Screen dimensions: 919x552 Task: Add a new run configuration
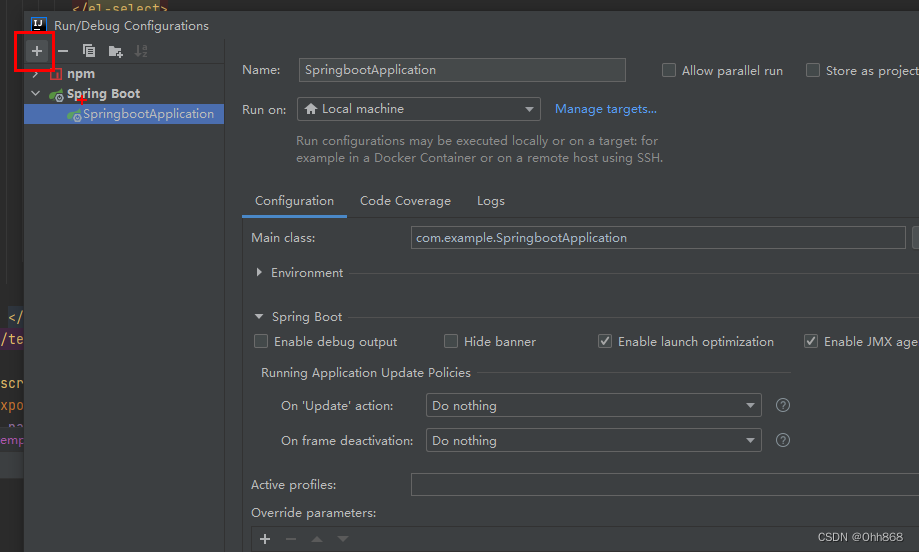coord(37,51)
